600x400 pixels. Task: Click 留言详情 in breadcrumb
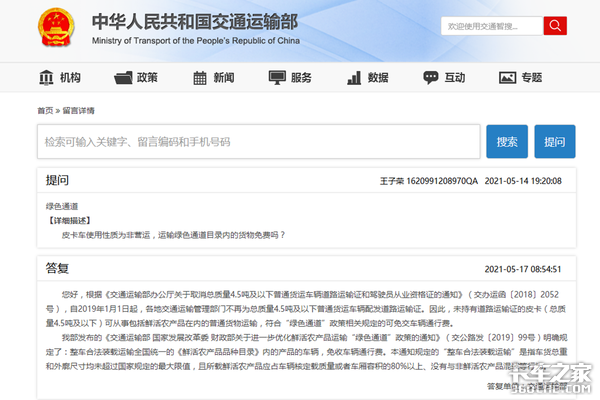coord(78,111)
